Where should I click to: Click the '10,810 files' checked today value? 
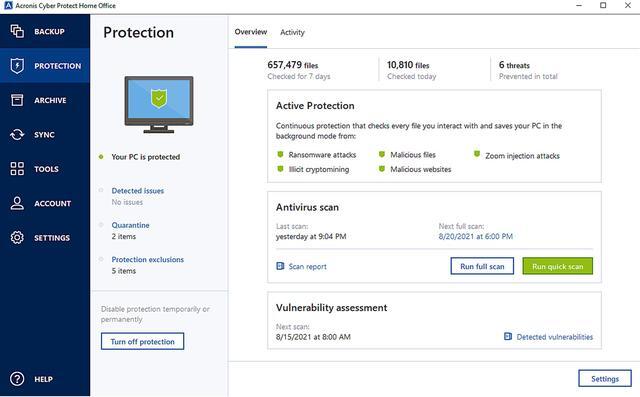[x=408, y=65]
